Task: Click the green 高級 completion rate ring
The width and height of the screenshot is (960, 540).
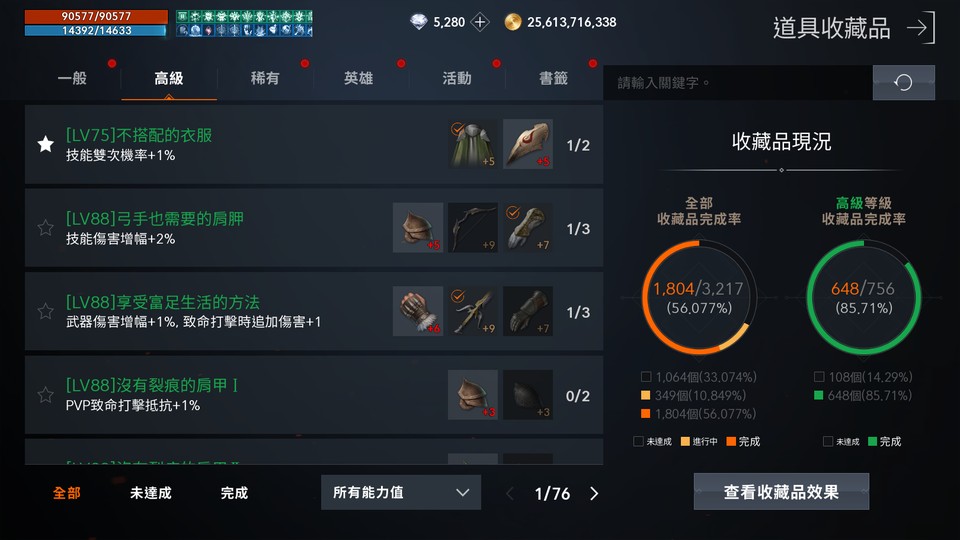Action: [863, 298]
